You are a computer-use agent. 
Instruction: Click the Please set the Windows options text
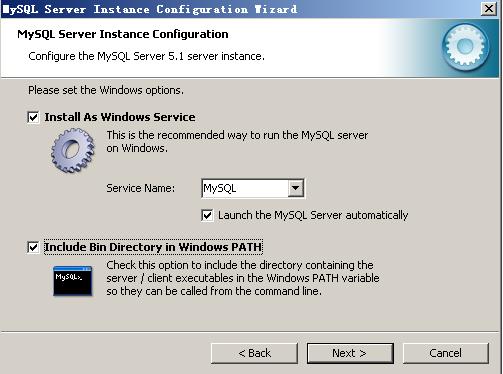point(106,90)
